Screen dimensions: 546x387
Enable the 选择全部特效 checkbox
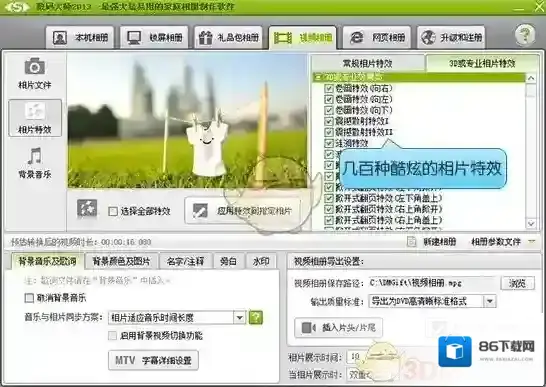(x=113, y=211)
